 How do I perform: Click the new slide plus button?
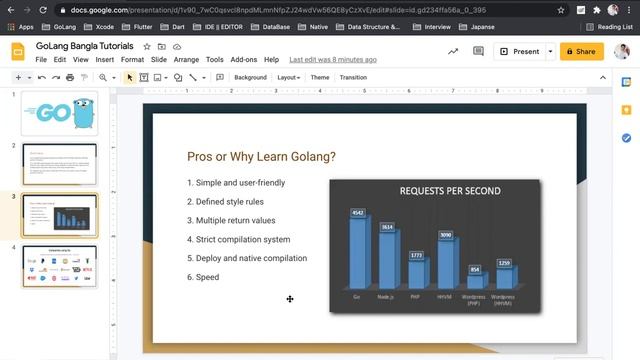click(x=18, y=78)
